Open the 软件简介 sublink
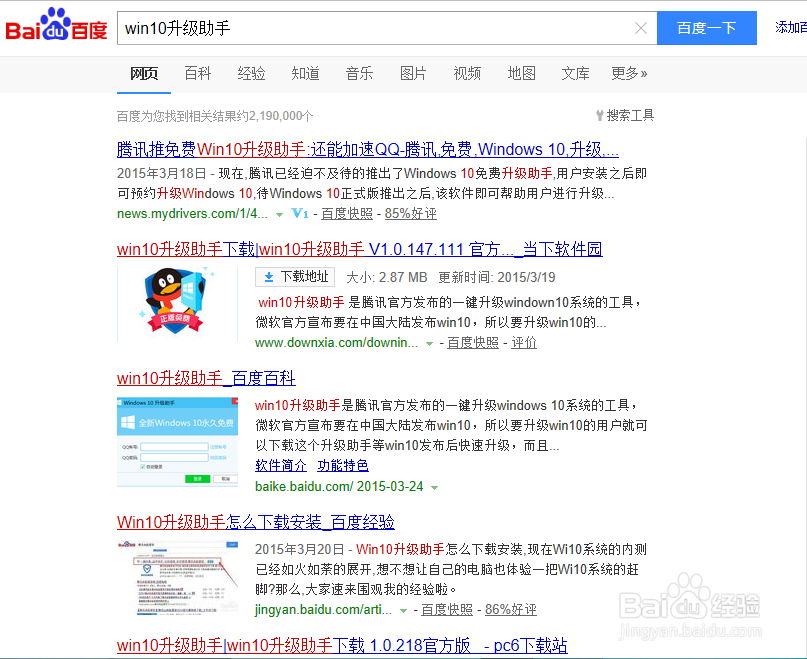This screenshot has height=659, width=807. pos(280,465)
